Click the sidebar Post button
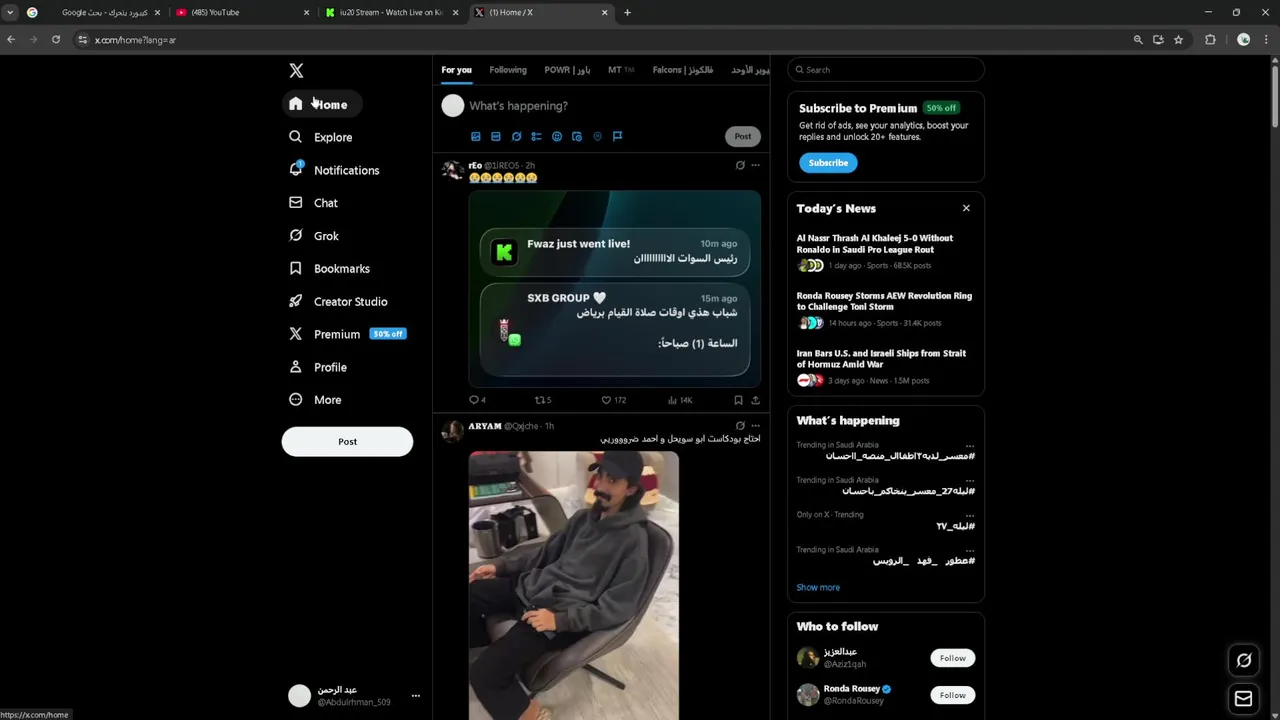 [x=347, y=441]
